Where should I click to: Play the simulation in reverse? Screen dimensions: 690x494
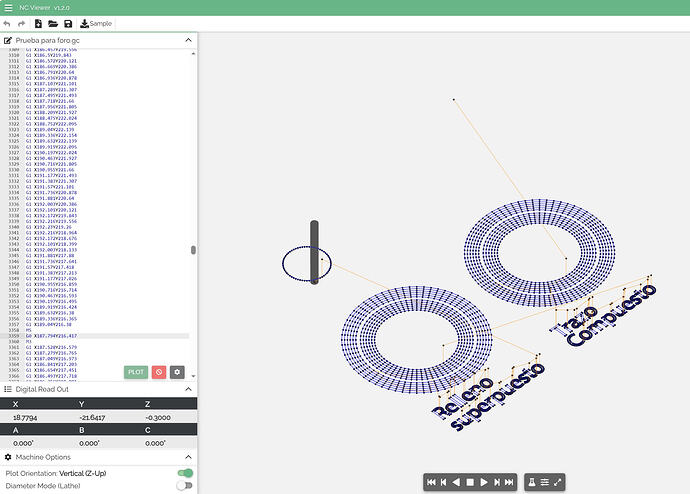coord(456,482)
